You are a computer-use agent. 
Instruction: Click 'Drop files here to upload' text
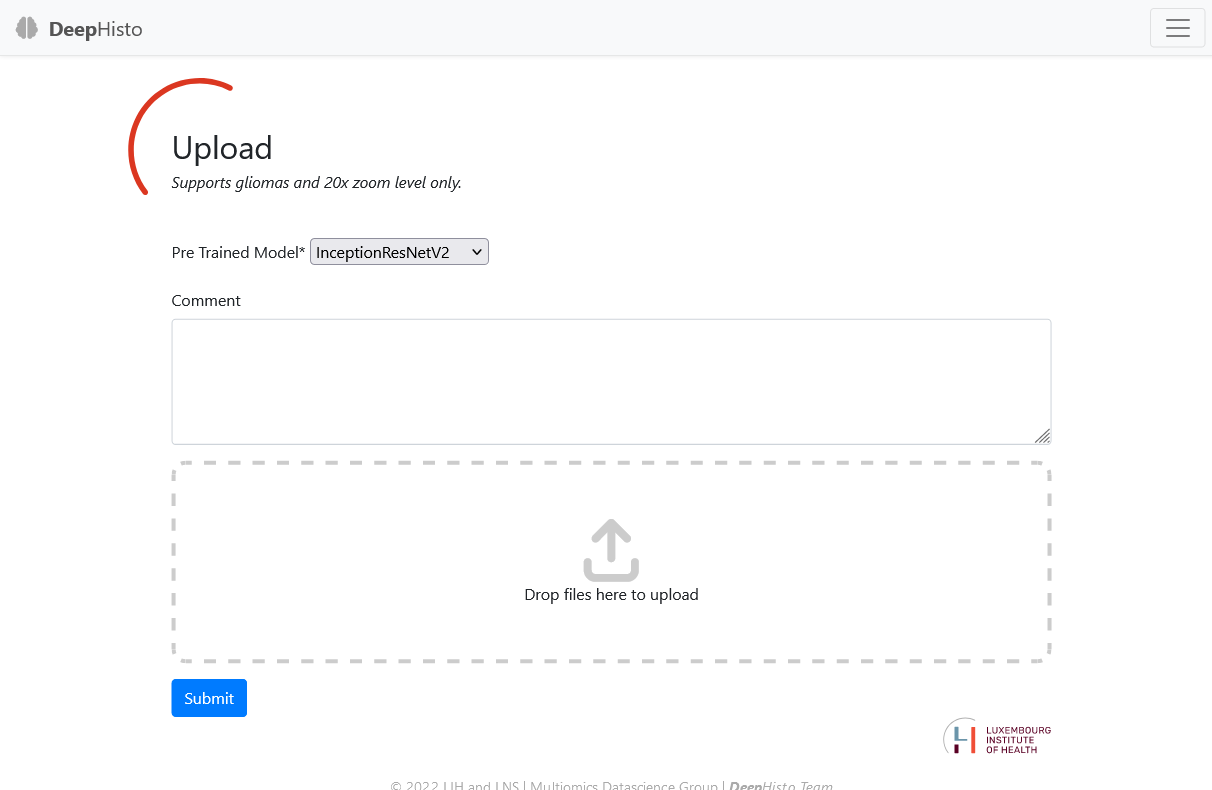(x=611, y=595)
